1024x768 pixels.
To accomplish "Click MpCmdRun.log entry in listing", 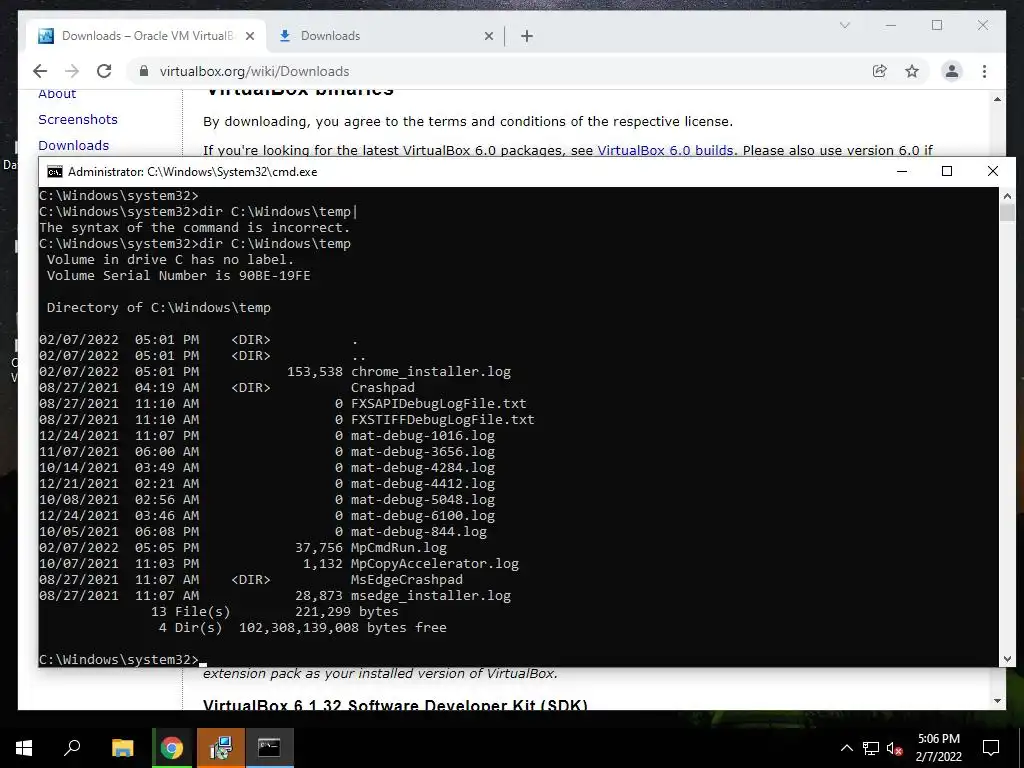I will click(x=399, y=547).
